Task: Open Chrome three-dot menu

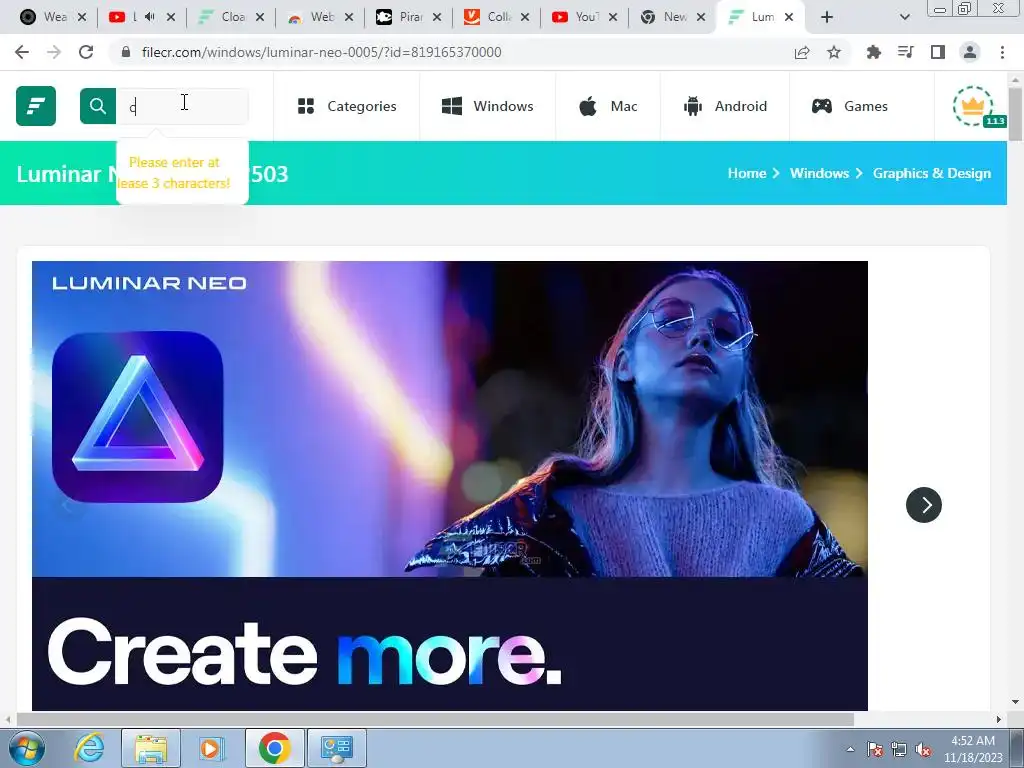Action: pyautogui.click(x=1002, y=52)
